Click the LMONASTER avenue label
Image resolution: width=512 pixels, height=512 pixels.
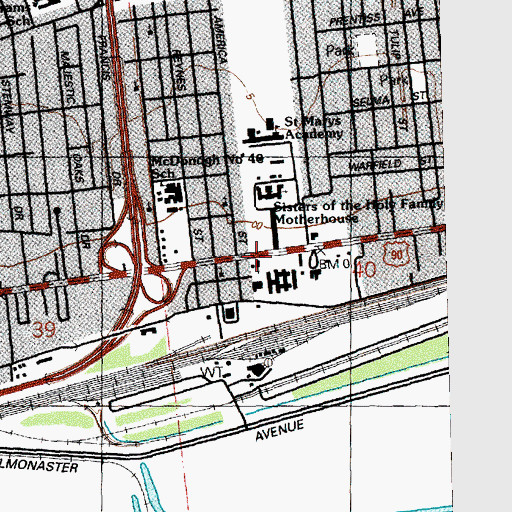39,466
